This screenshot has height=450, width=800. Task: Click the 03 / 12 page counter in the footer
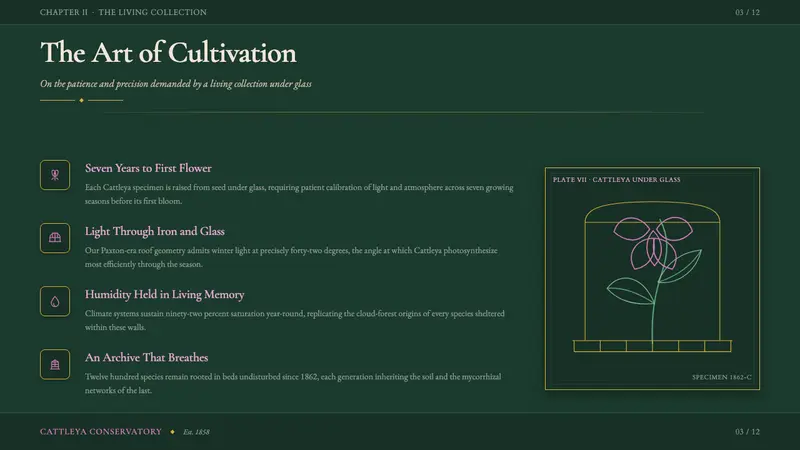coord(747,432)
